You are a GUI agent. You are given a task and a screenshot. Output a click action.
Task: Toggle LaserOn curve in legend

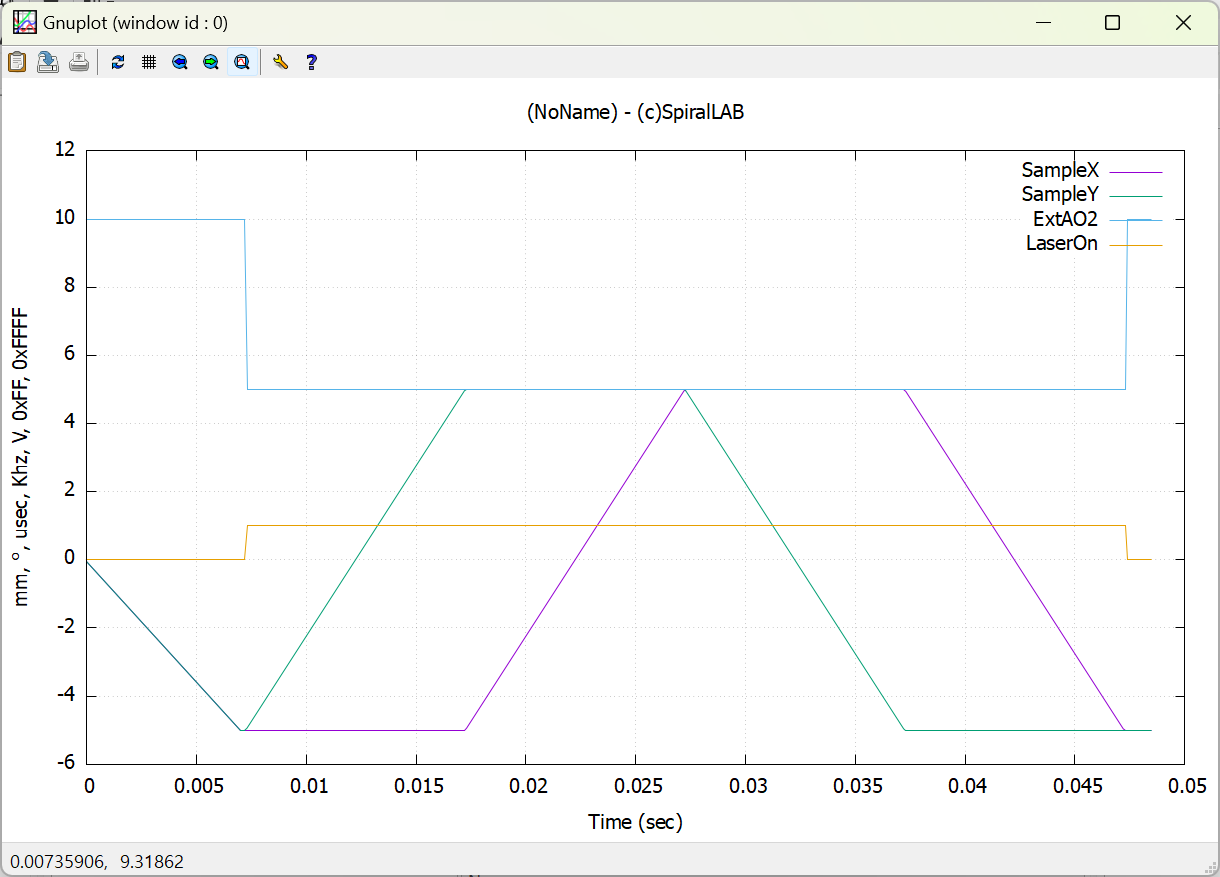pos(1062,243)
